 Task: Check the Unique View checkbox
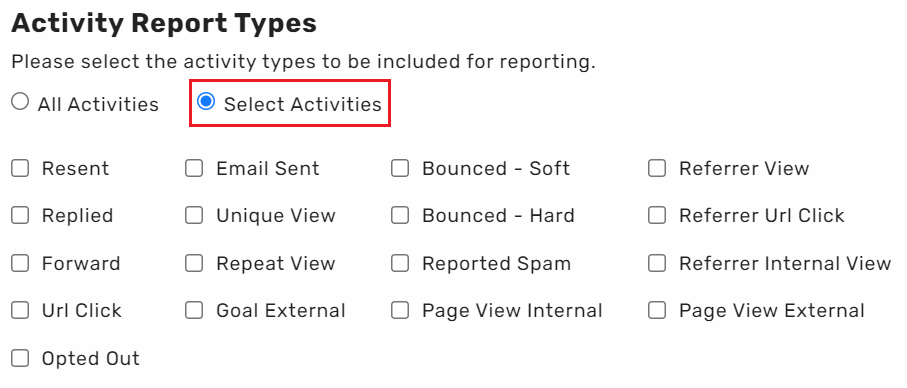(194, 215)
